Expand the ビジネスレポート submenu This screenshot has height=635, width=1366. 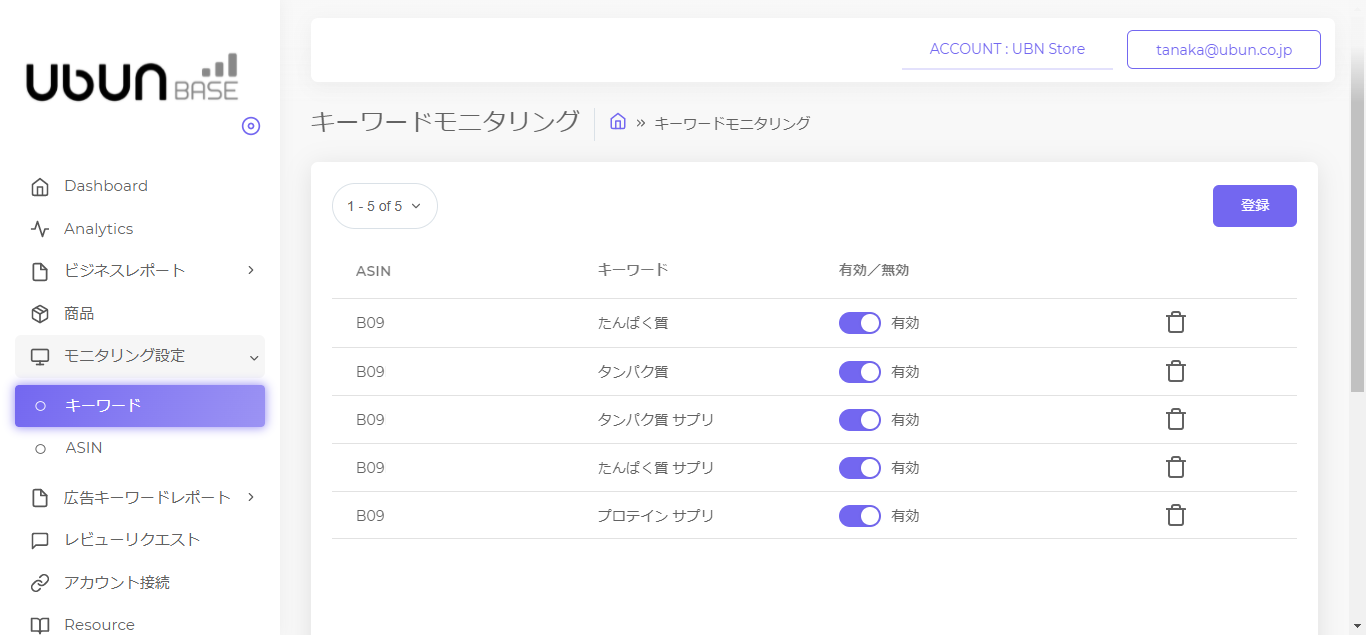(251, 271)
